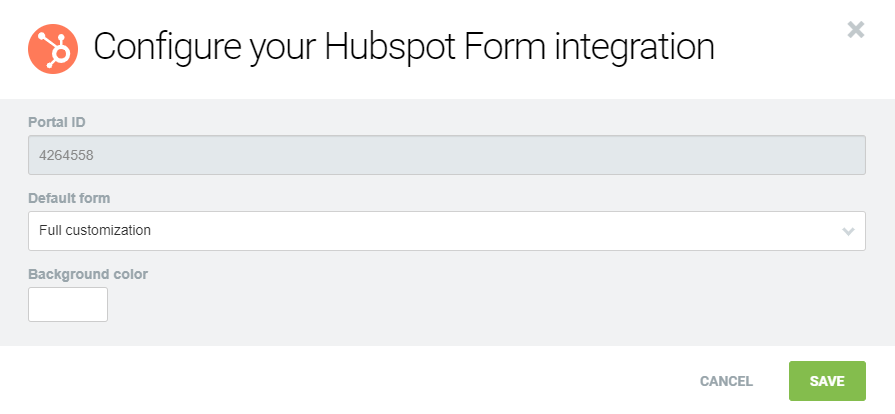Save the Hubspot Form configuration
The width and height of the screenshot is (895, 414).
827,381
